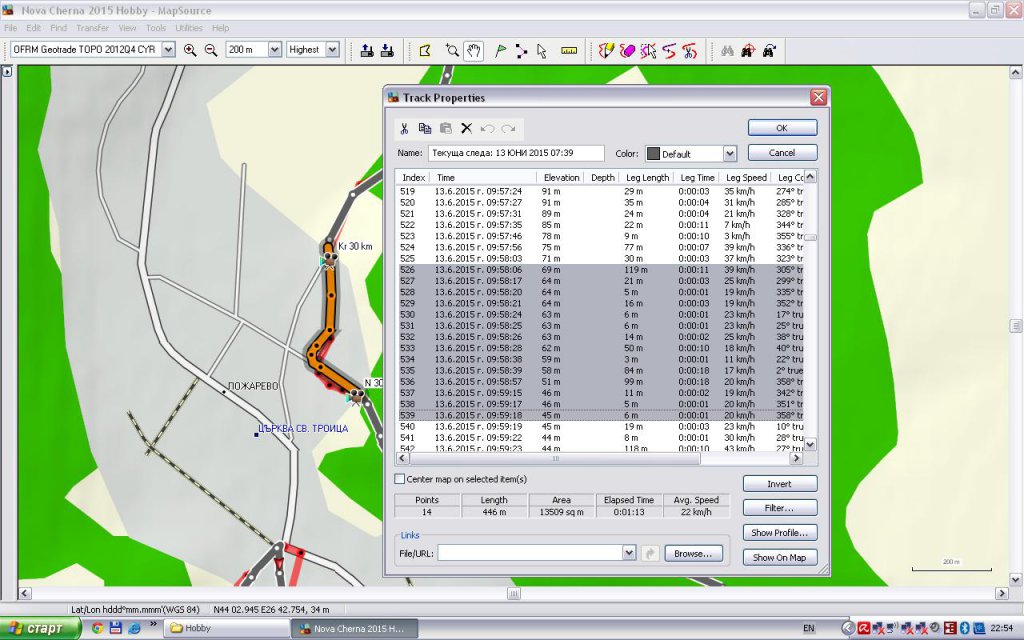Open the track Color dropdown

click(729, 154)
